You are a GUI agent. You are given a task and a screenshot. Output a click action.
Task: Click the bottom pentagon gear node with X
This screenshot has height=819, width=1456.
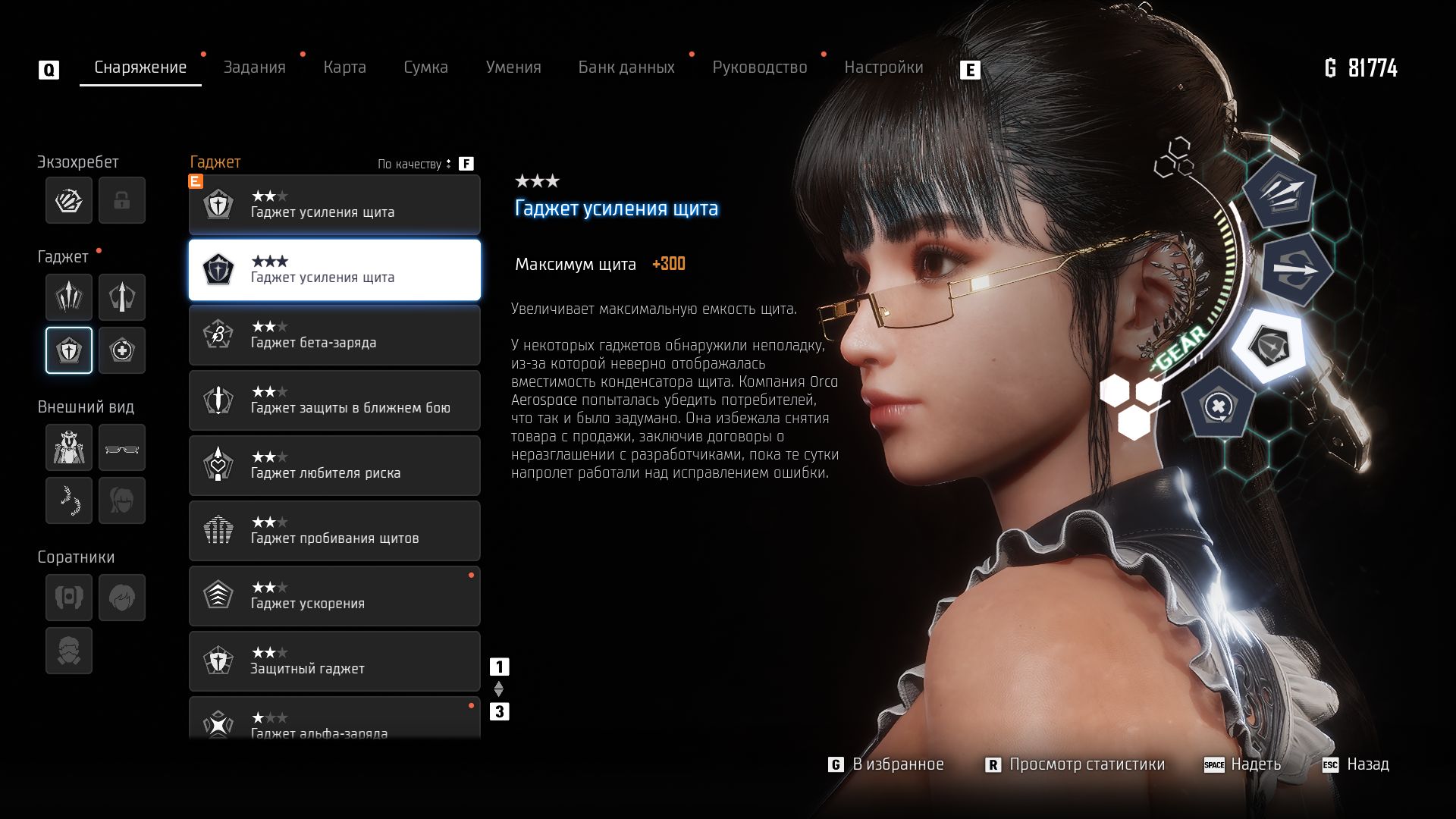click(1218, 406)
